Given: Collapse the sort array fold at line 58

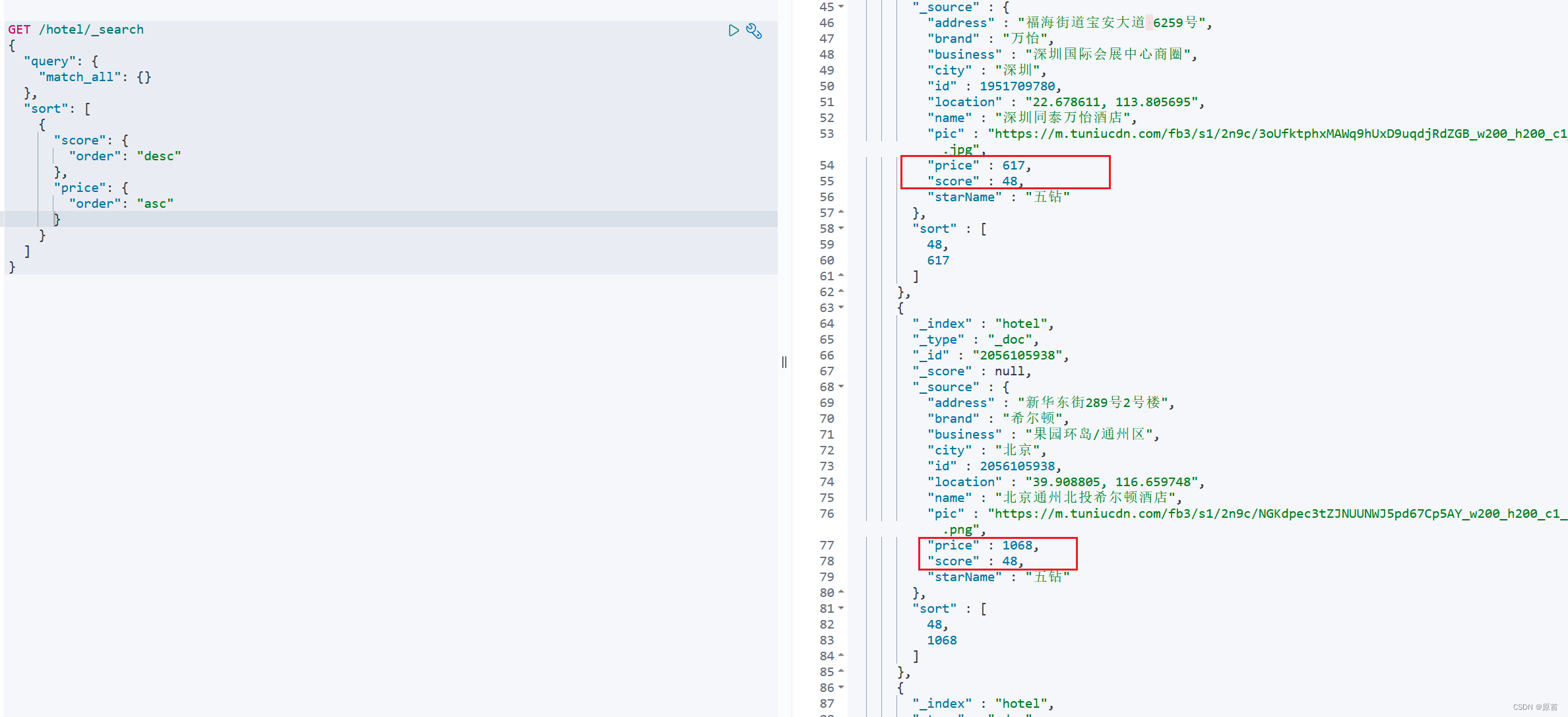Looking at the screenshot, I should click(841, 228).
